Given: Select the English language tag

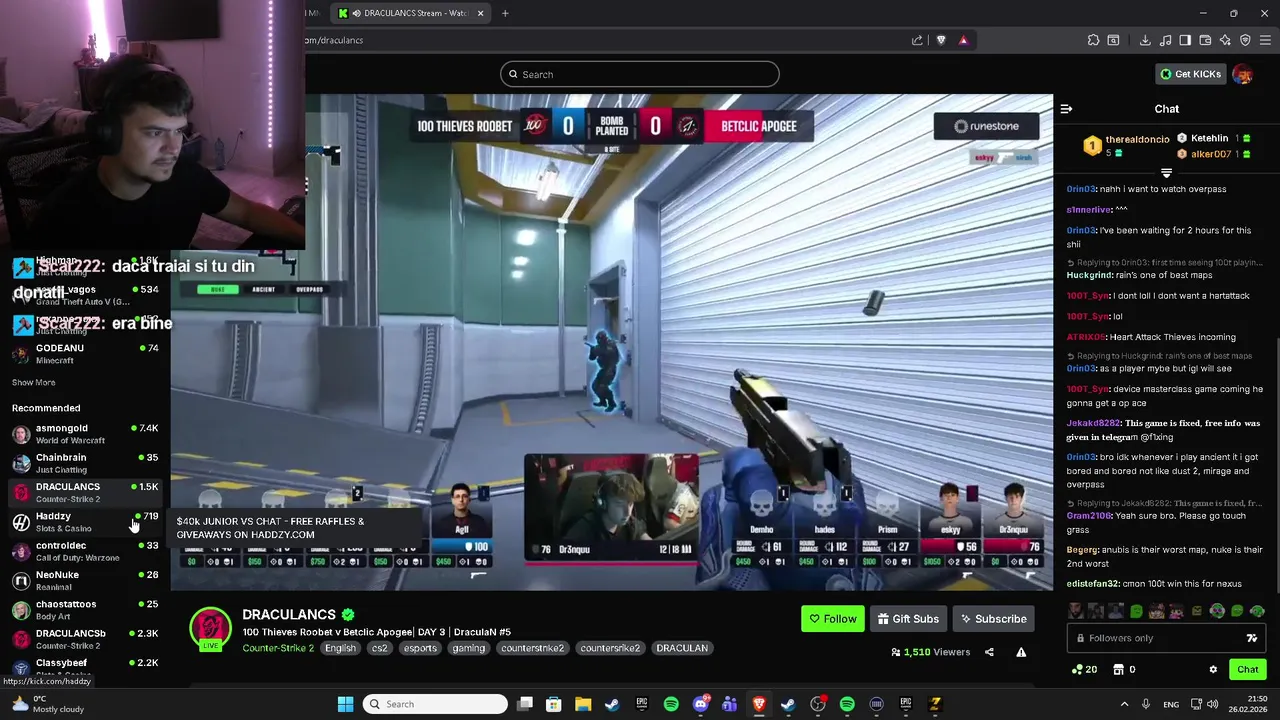Looking at the screenshot, I should pos(340,648).
